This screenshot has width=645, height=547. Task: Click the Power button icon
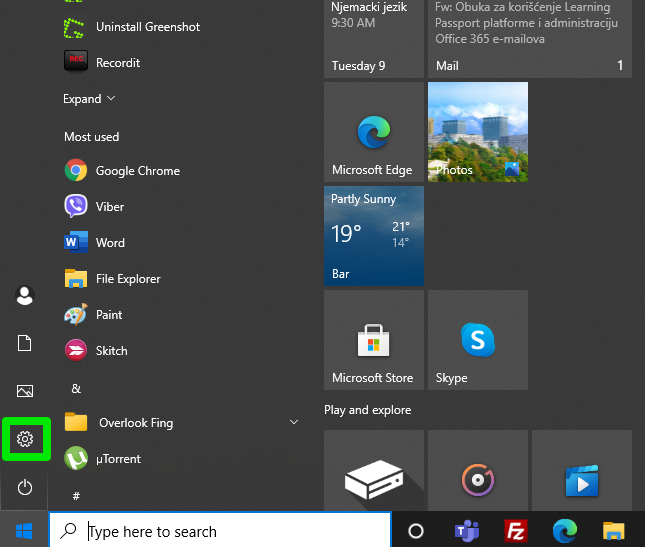(25, 487)
